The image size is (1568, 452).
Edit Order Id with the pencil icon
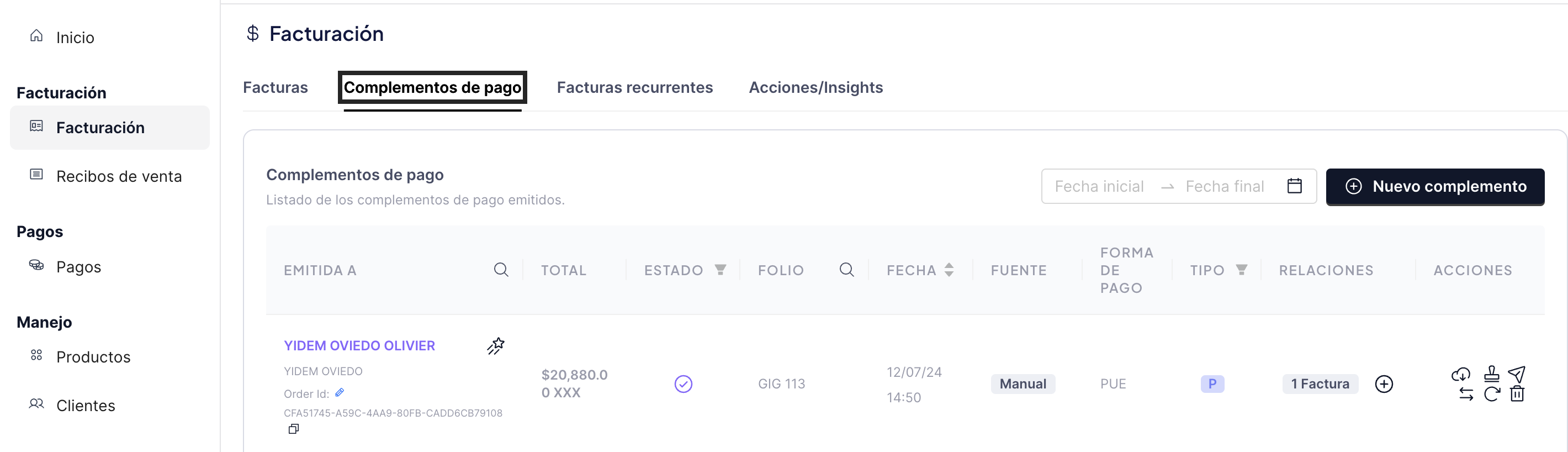(x=340, y=393)
